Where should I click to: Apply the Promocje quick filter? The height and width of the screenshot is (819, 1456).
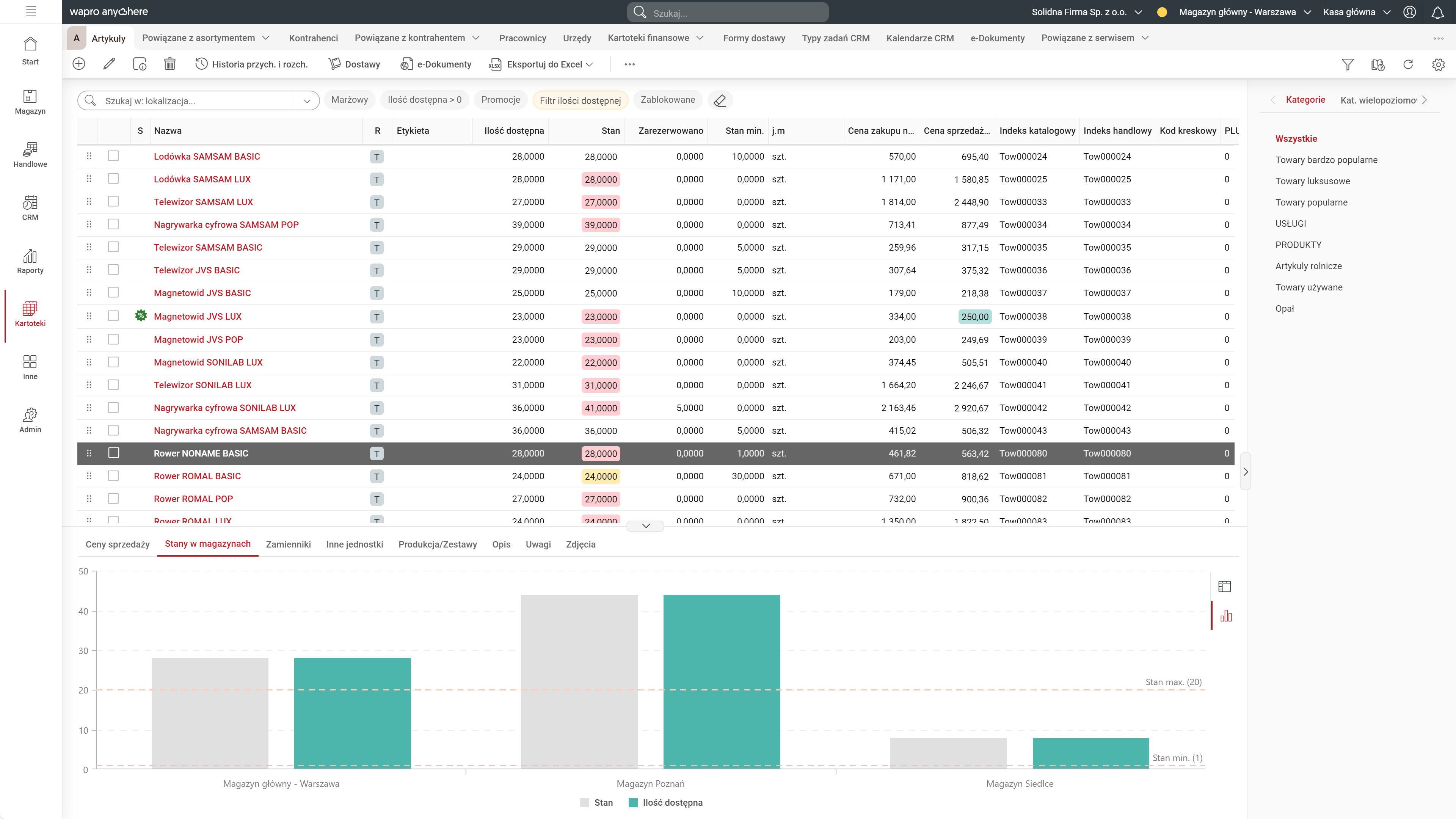coord(500,100)
